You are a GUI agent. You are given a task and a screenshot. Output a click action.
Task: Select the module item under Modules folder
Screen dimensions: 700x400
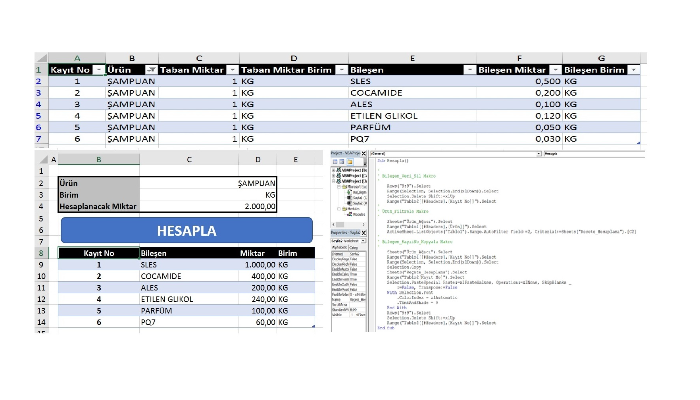(x=356, y=214)
